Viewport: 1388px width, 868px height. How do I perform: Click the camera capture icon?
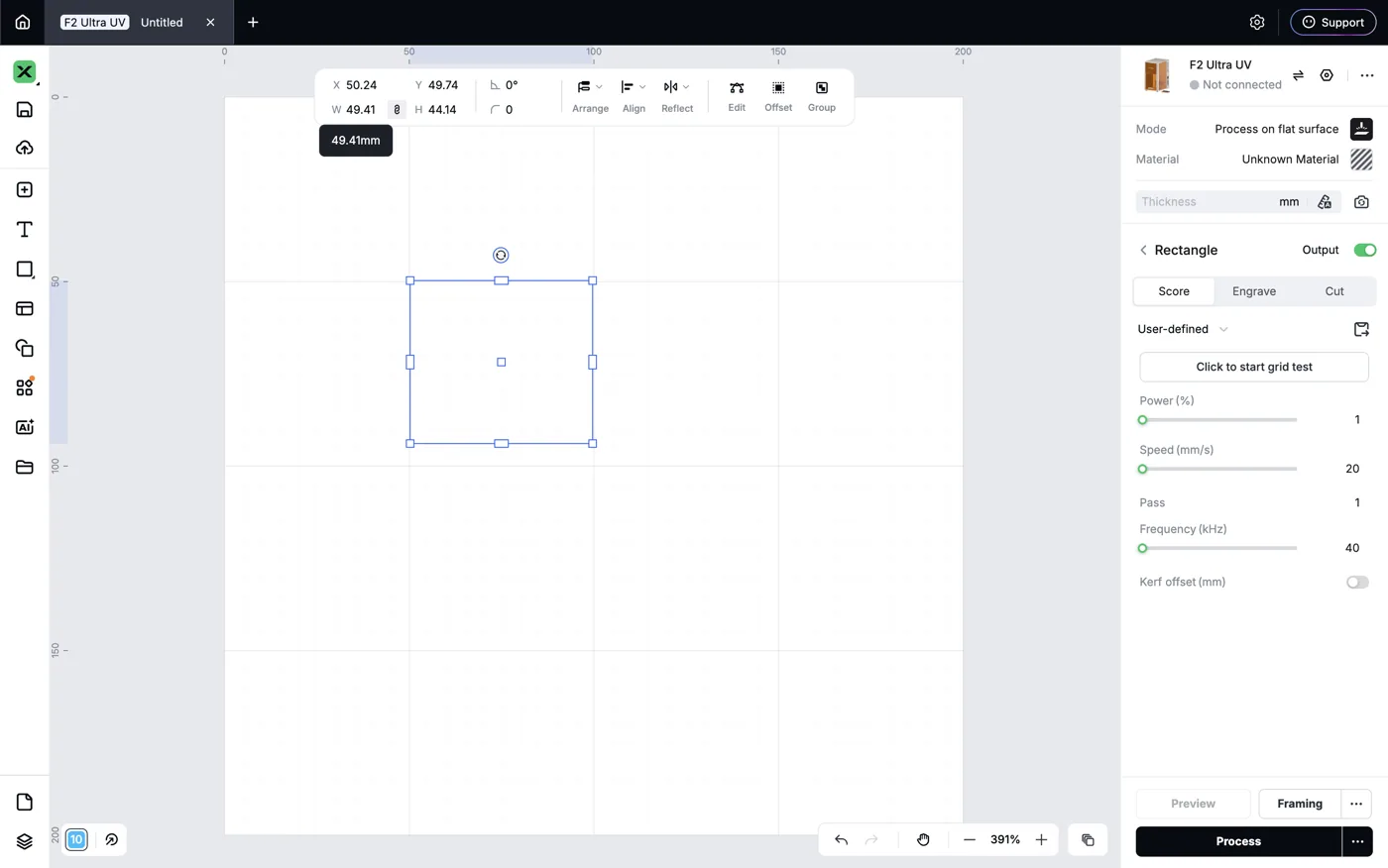(x=1361, y=202)
